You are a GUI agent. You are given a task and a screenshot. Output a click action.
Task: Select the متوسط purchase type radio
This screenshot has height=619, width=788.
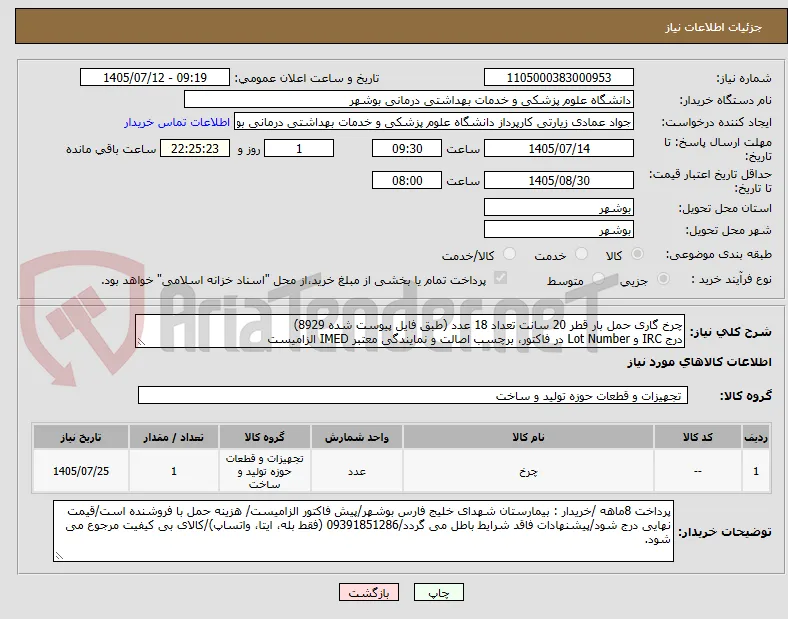tap(598, 279)
